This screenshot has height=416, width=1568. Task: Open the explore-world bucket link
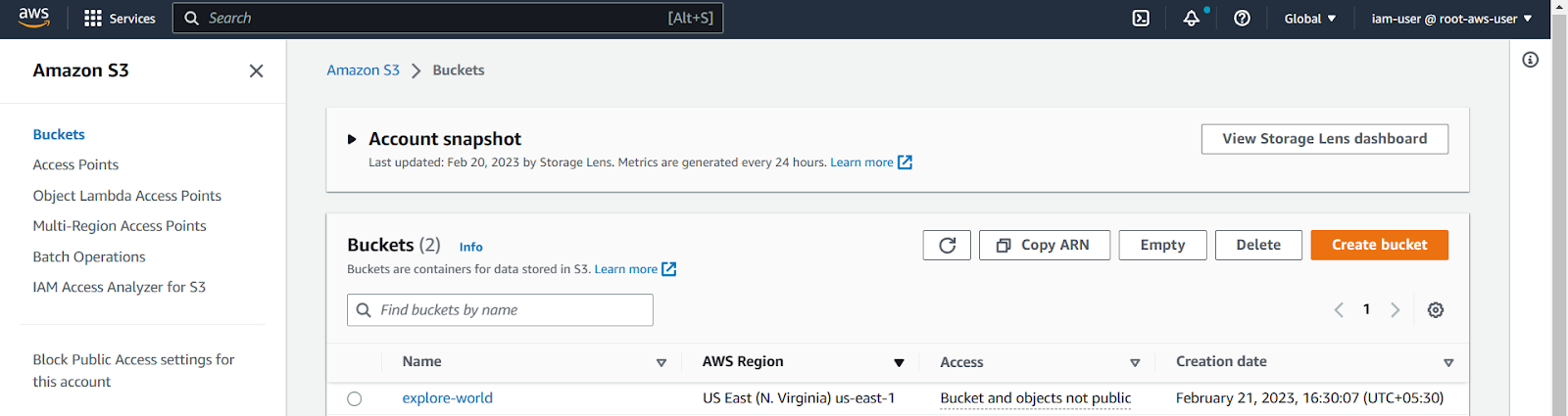448,398
